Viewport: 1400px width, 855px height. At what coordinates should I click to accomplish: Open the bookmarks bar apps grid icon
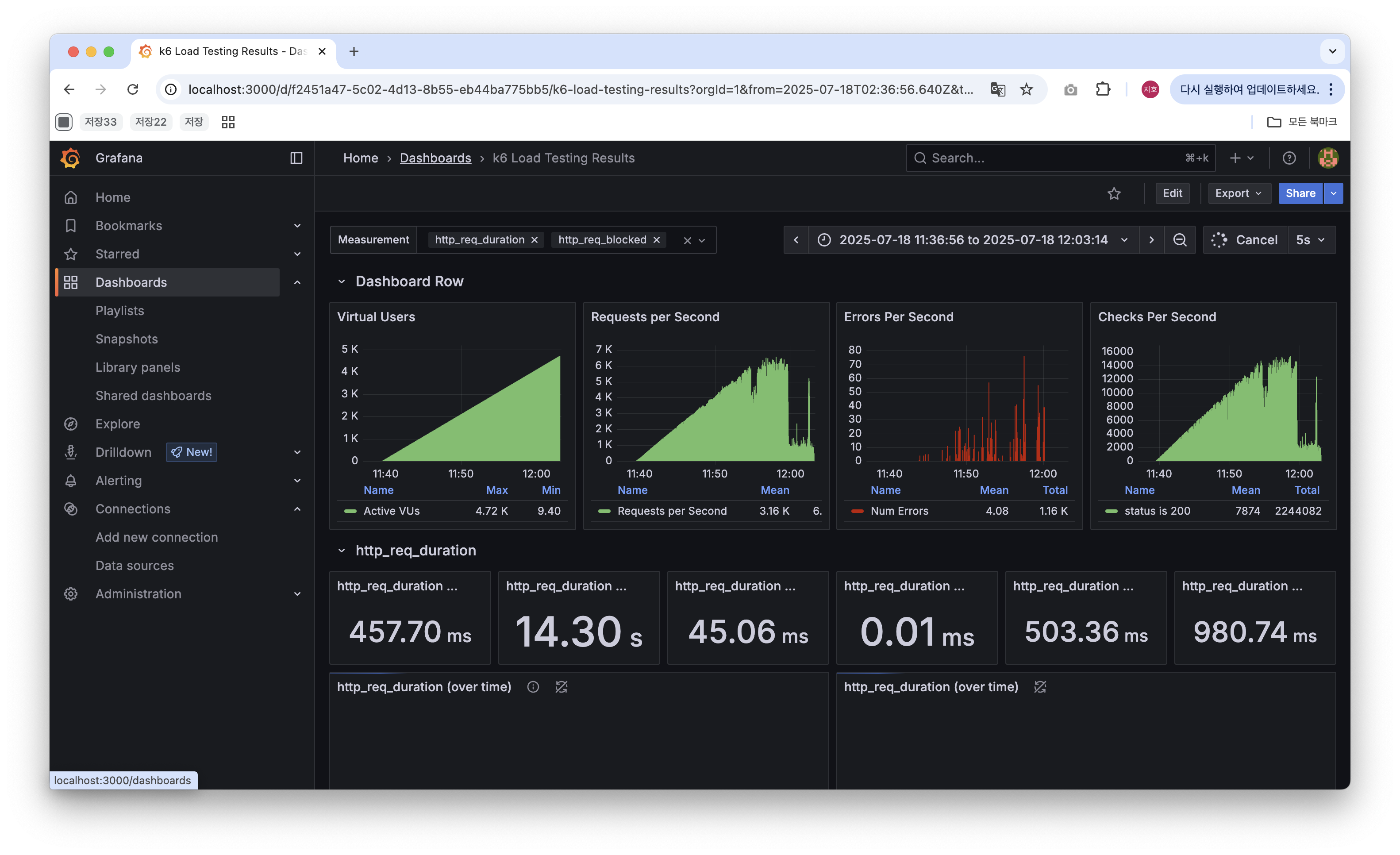[228, 122]
